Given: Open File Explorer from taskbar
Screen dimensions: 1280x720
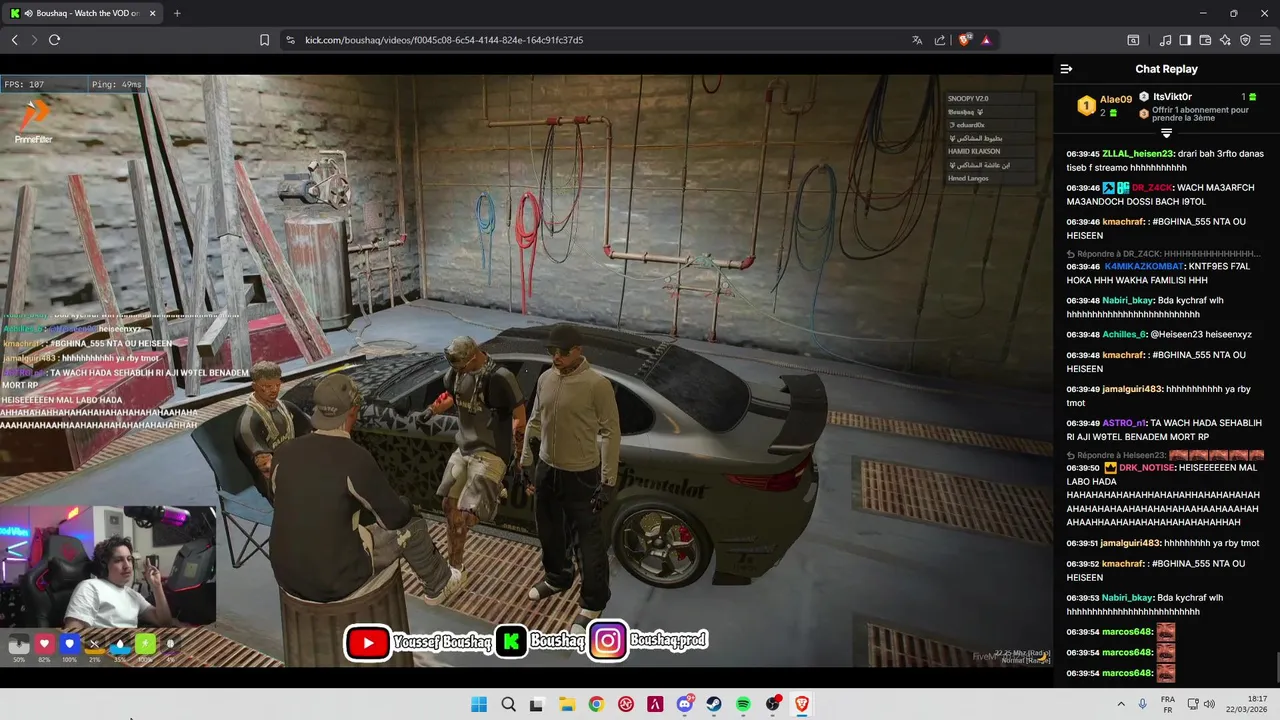Looking at the screenshot, I should (x=566, y=705).
